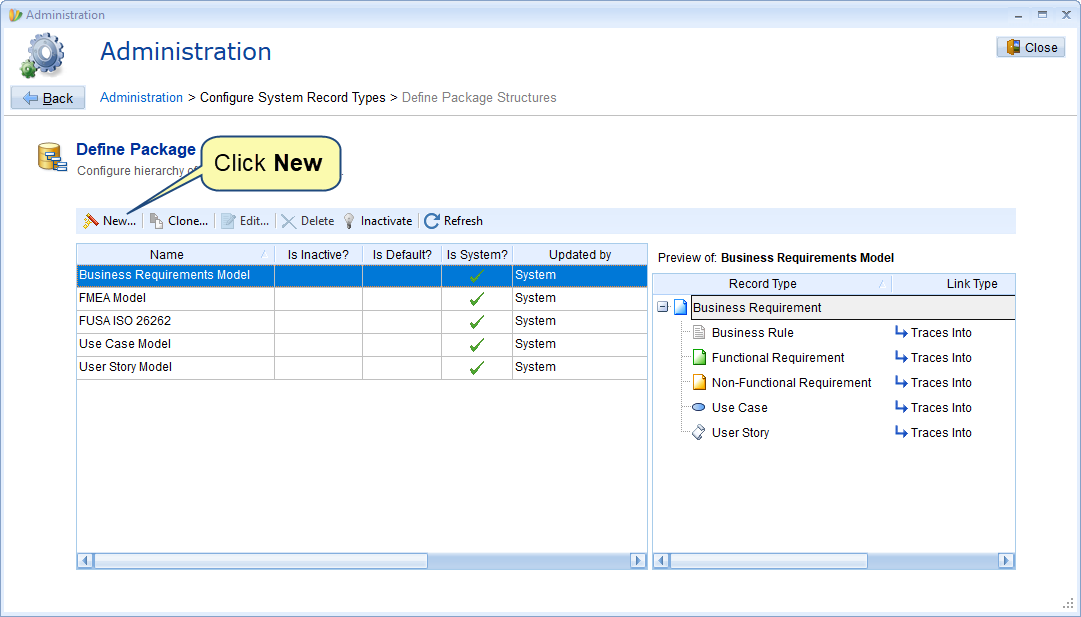1081x617 pixels.
Task: Open the Administration breadcrumb link
Action: tap(141, 97)
